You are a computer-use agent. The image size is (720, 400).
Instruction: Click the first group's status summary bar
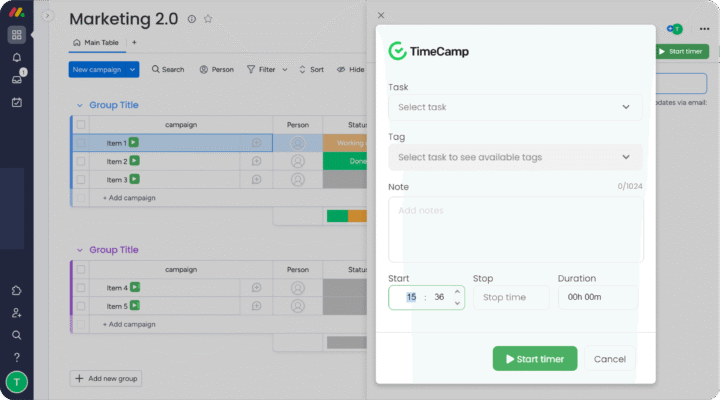[347, 216]
